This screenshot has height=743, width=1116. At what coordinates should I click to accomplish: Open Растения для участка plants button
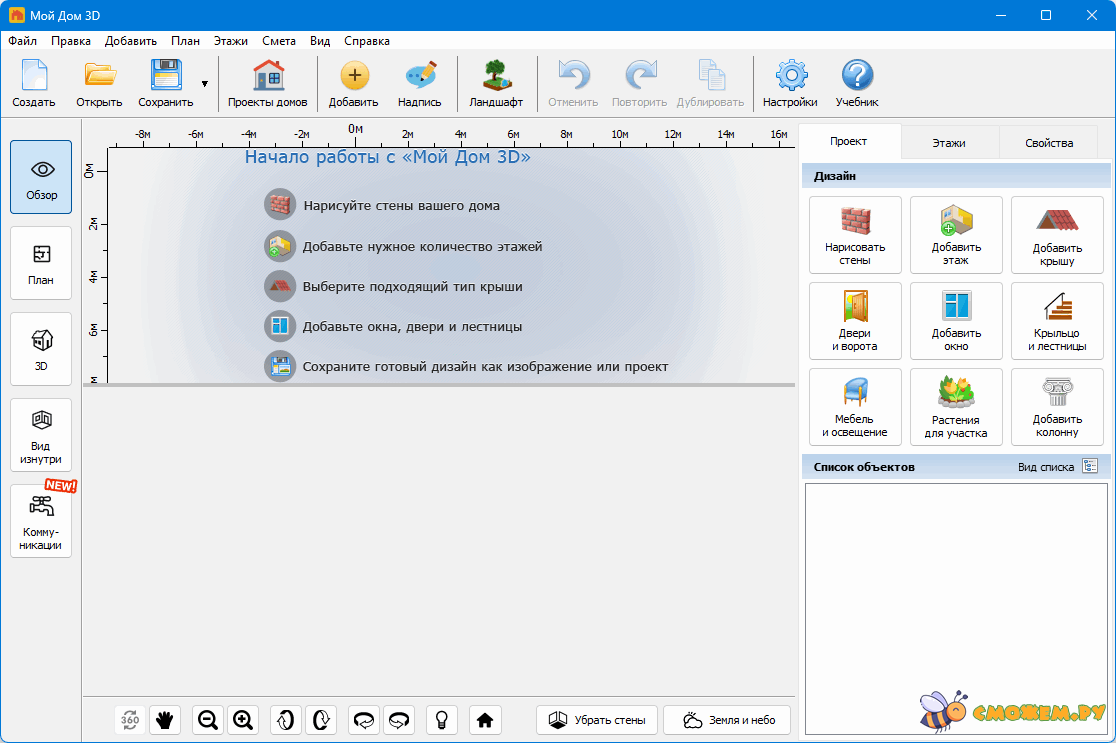click(956, 407)
